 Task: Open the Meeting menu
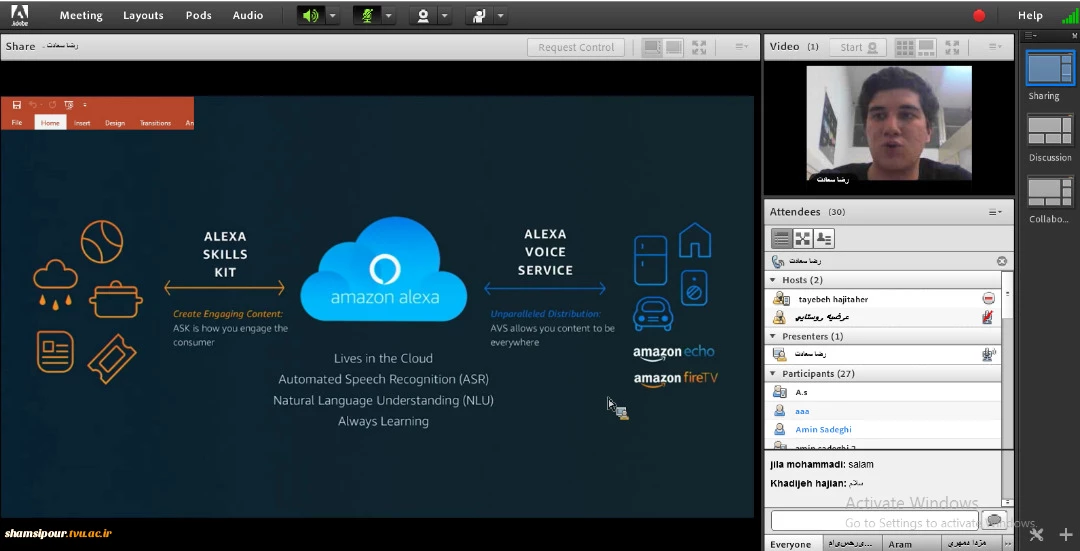click(81, 15)
